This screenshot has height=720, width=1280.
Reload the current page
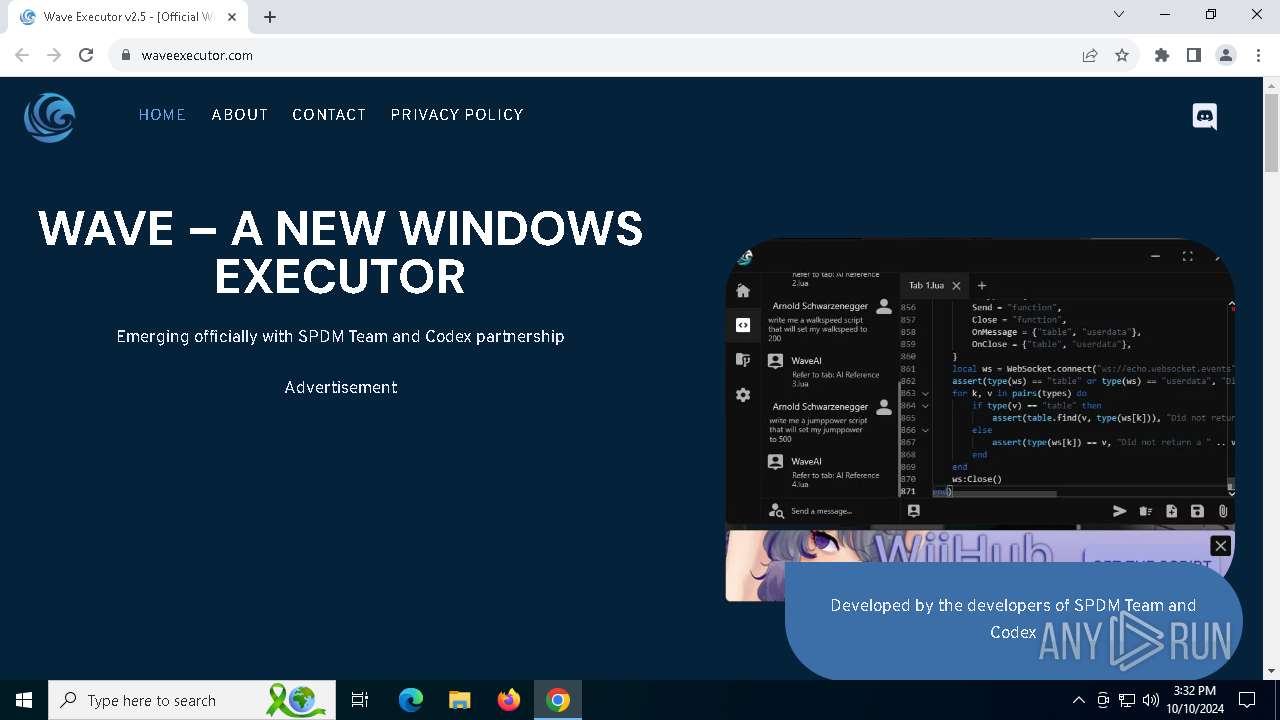pos(86,56)
